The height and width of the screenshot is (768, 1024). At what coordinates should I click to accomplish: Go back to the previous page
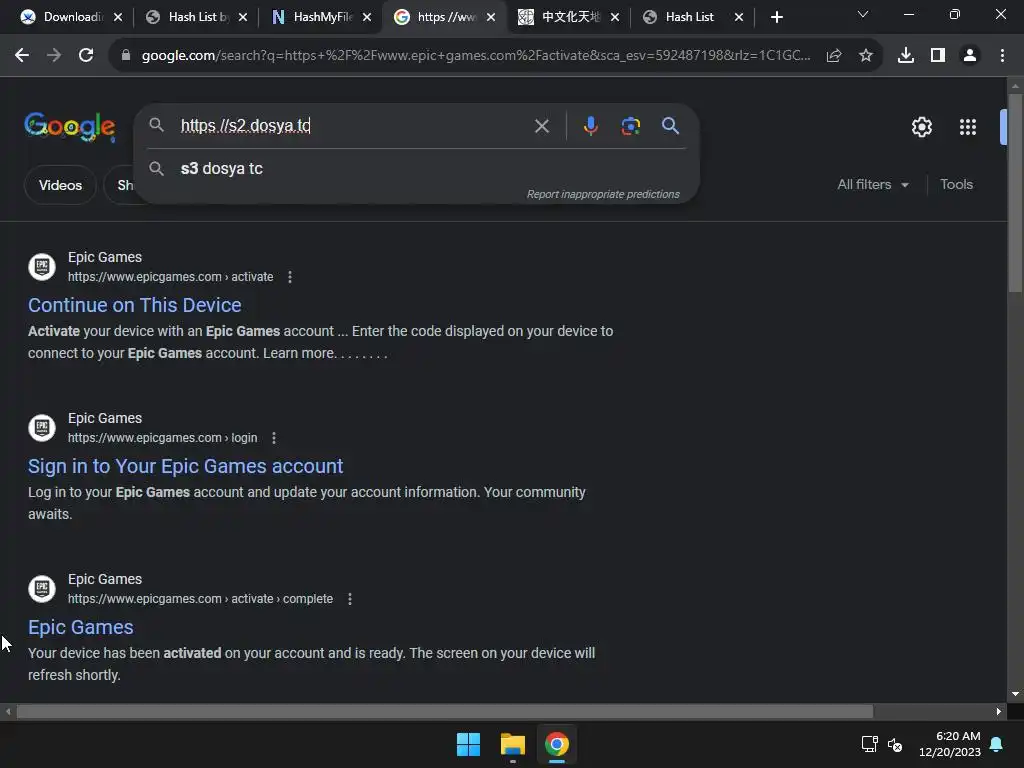[22, 56]
